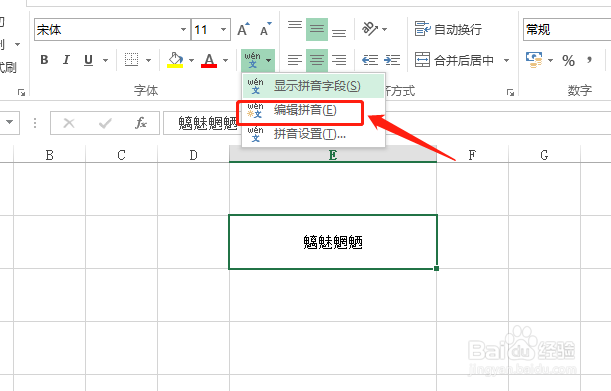Cancel formula bar entry X button
This screenshot has height=391, width=611.
[x=69, y=123]
